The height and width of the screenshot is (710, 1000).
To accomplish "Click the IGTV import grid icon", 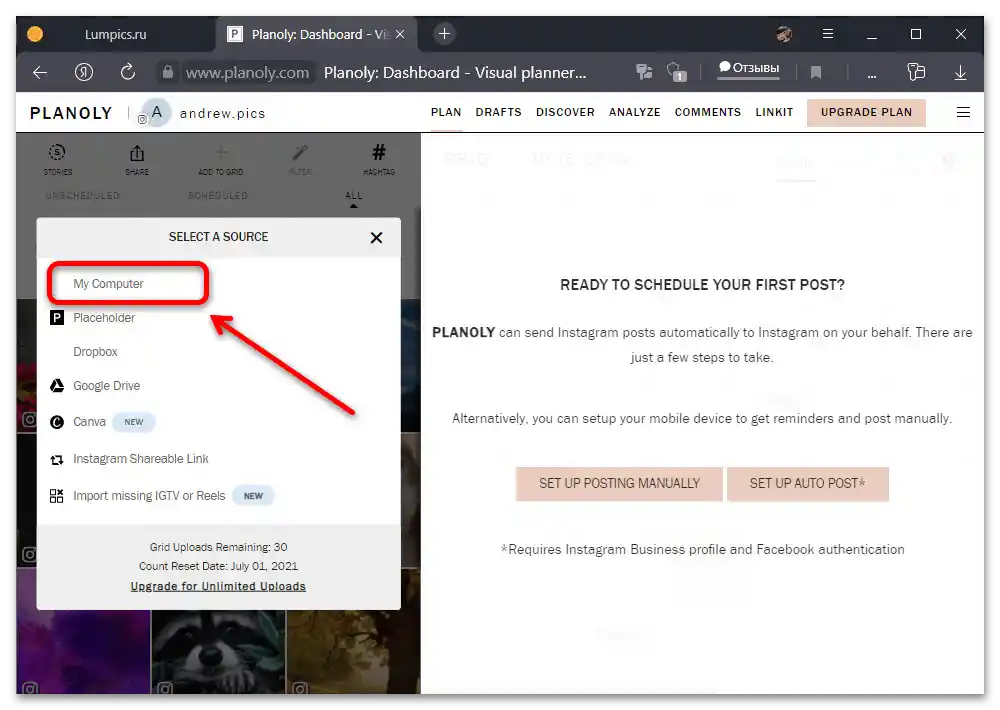I will 57,496.
